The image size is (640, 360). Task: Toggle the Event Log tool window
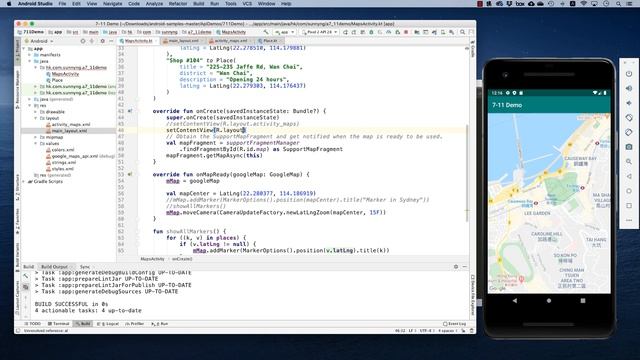[454, 324]
